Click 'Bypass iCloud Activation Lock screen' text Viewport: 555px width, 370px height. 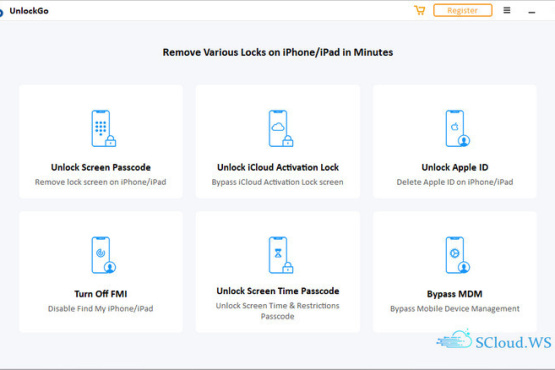[x=278, y=182]
